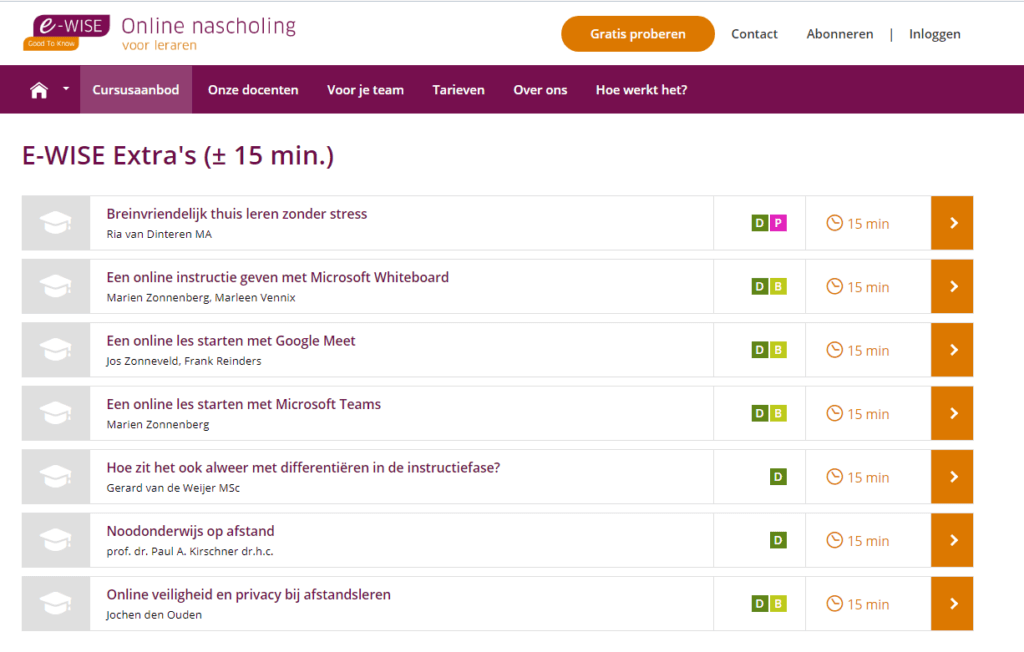Screen dimensions: 1024x652
Task: Click the home icon in navigation bar
Action: pos(39,90)
